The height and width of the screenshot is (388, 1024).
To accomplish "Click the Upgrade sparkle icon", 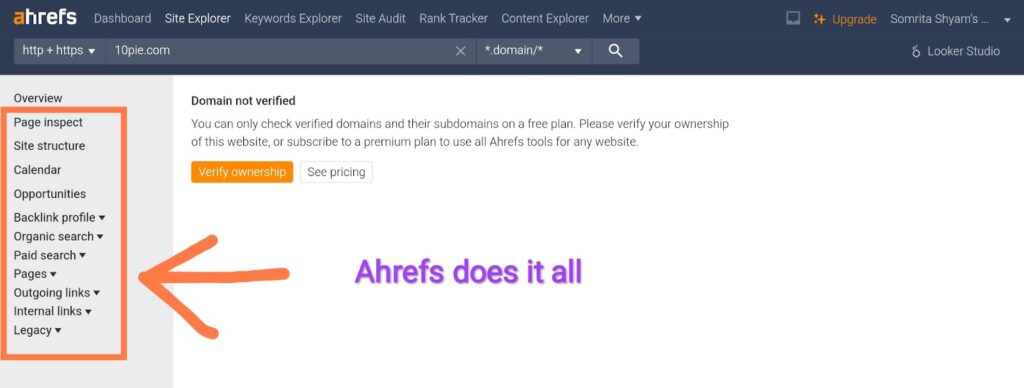I will click(819, 19).
